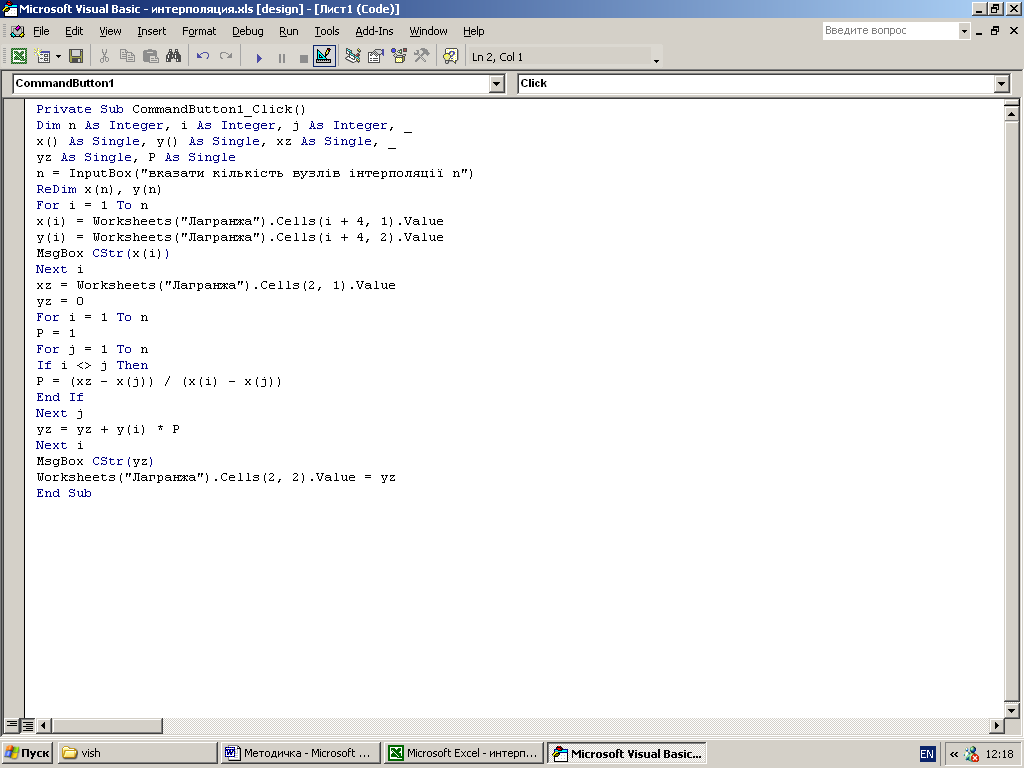The height and width of the screenshot is (768, 1024).
Task: Open the Edit menu
Action: (x=74, y=31)
